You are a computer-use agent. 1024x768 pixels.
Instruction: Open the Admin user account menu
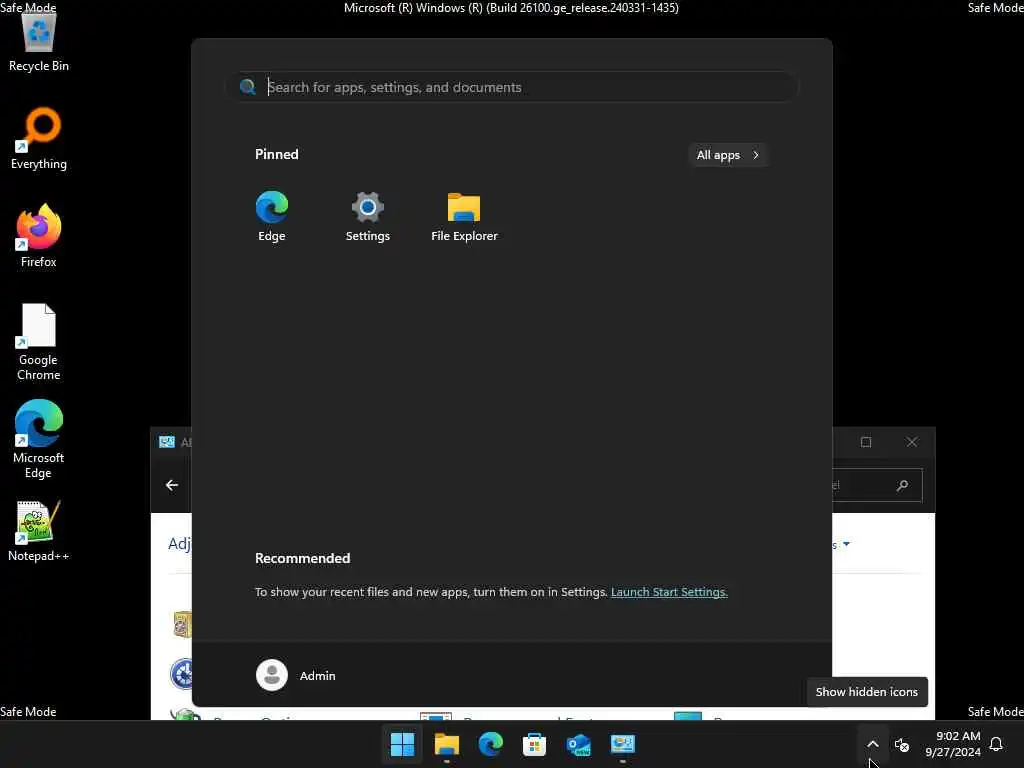(296, 675)
